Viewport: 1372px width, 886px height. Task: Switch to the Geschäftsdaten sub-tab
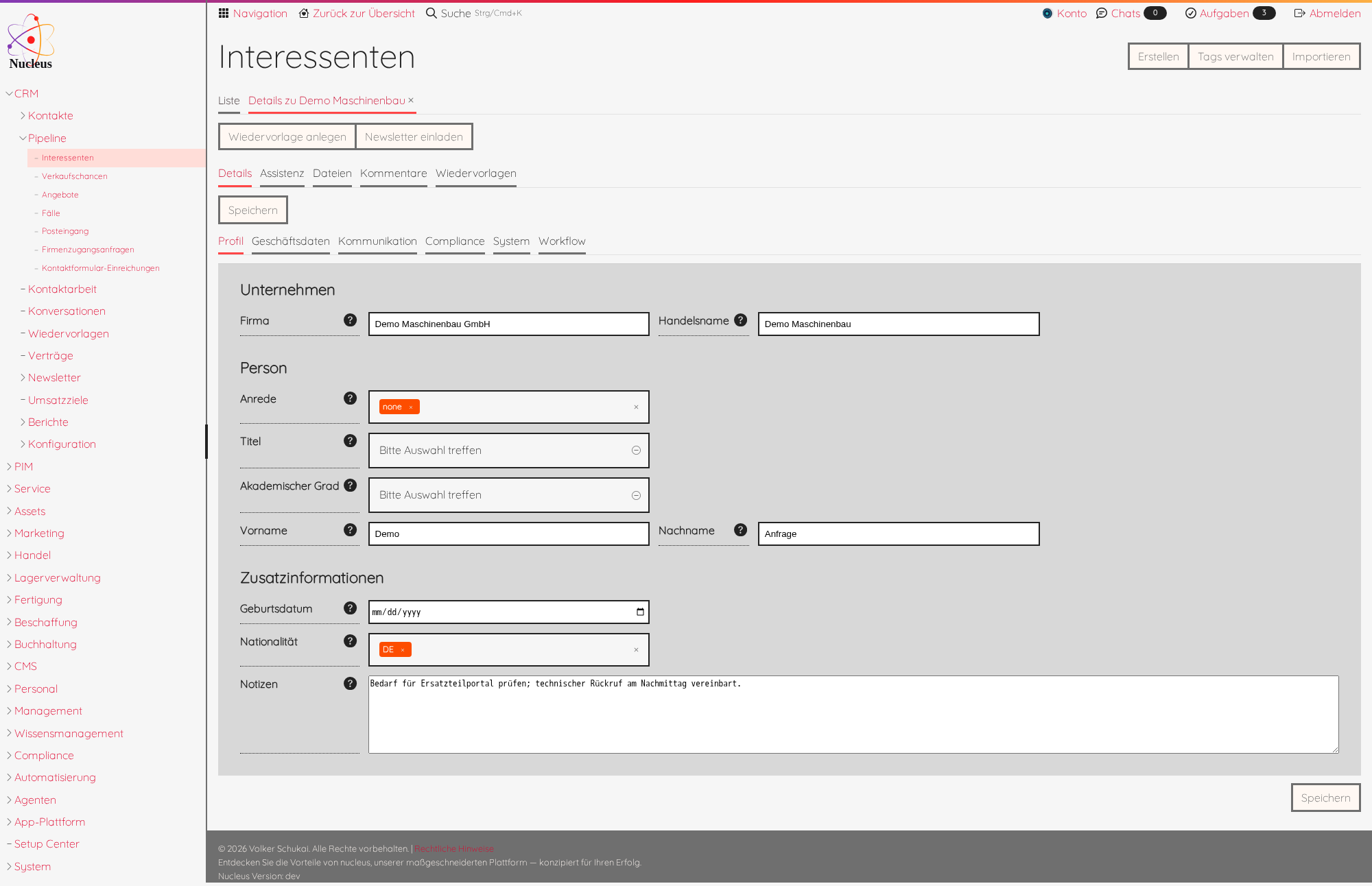click(x=291, y=241)
